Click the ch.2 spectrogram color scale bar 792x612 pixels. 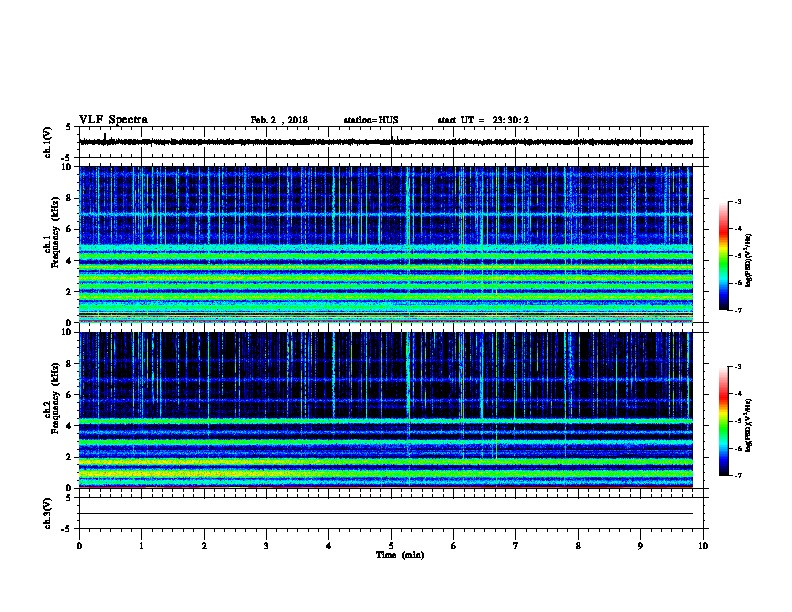pos(723,421)
